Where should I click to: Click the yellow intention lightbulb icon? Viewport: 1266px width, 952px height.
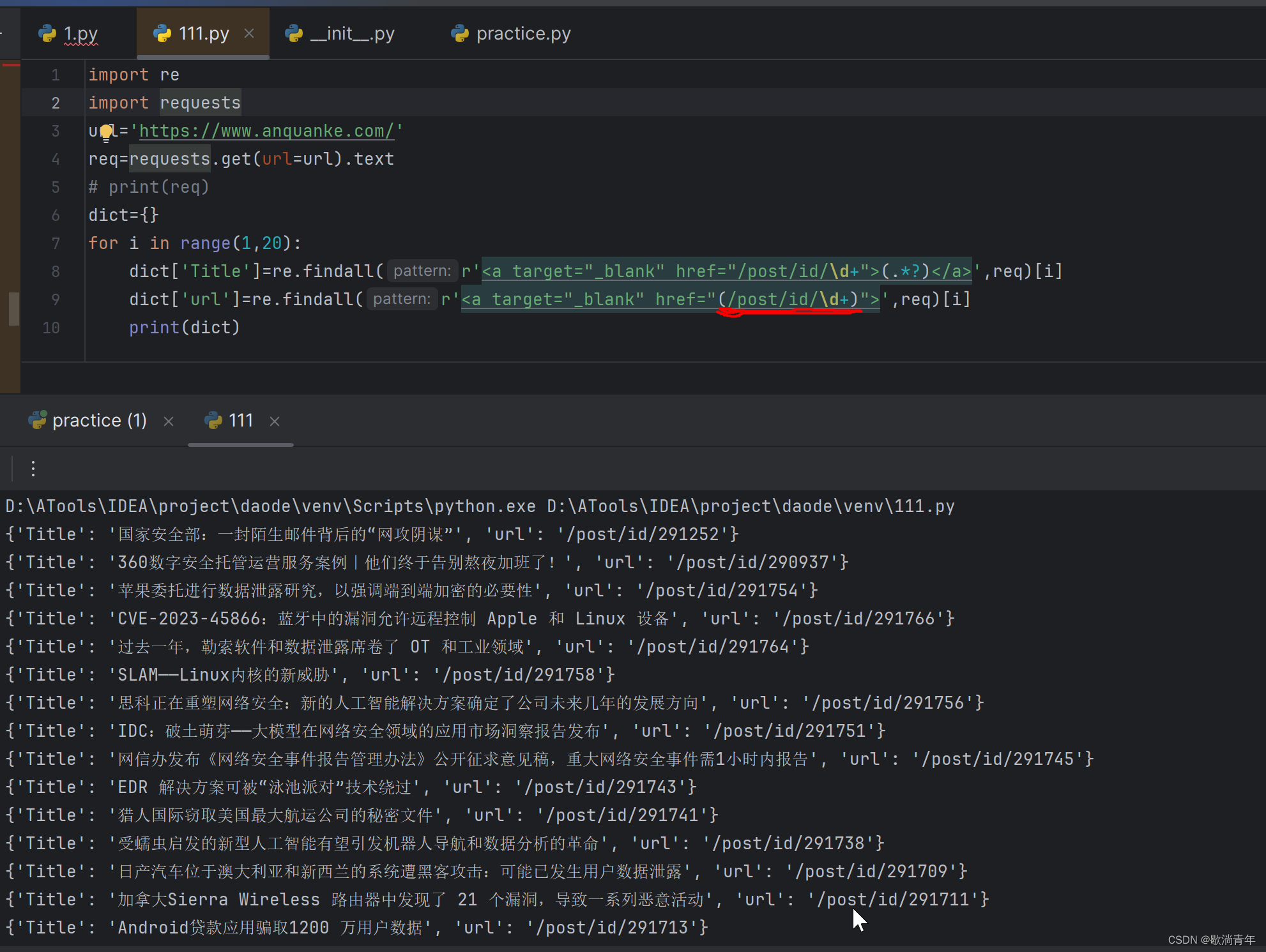(106, 132)
